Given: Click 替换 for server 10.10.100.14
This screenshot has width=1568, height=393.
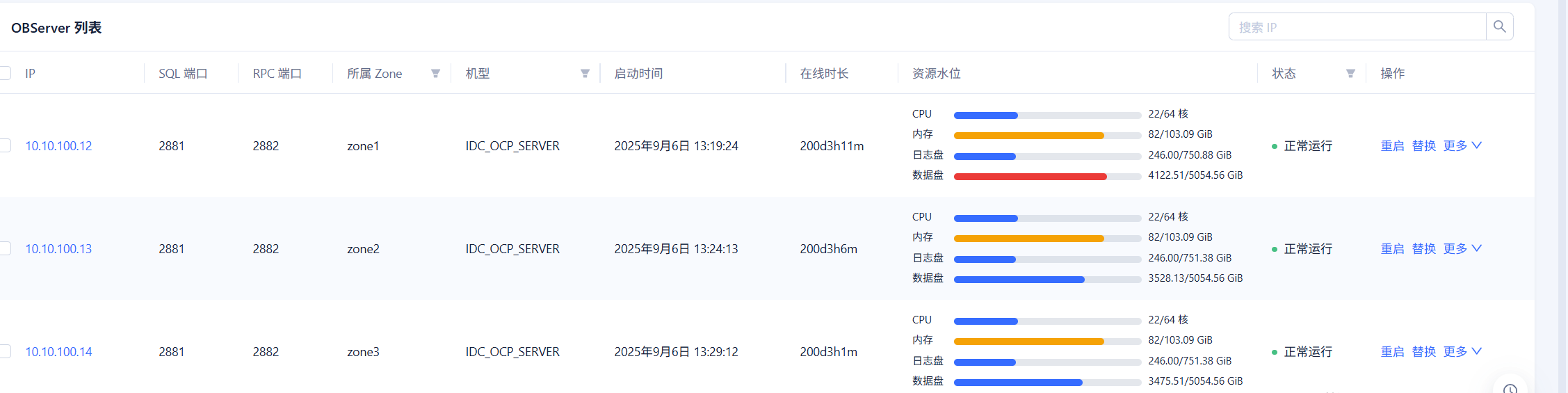Looking at the screenshot, I should (1423, 351).
